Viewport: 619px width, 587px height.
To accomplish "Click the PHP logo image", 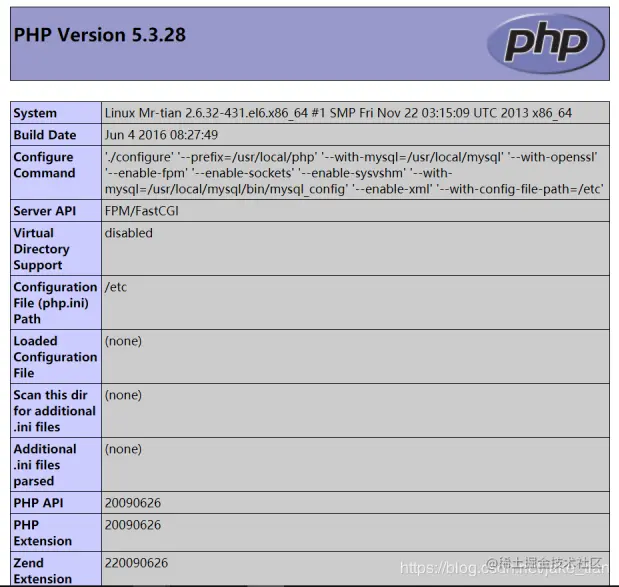I will point(546,43).
